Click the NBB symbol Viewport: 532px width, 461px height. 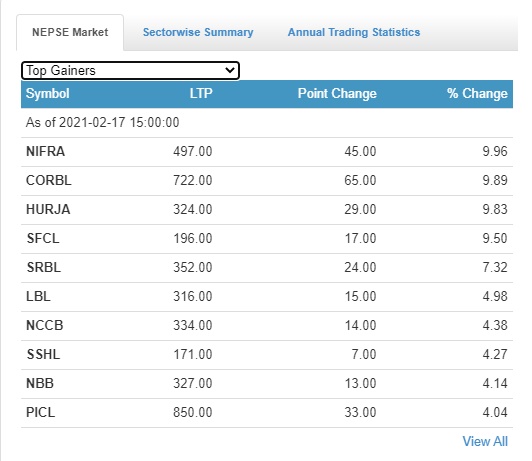[x=40, y=383]
